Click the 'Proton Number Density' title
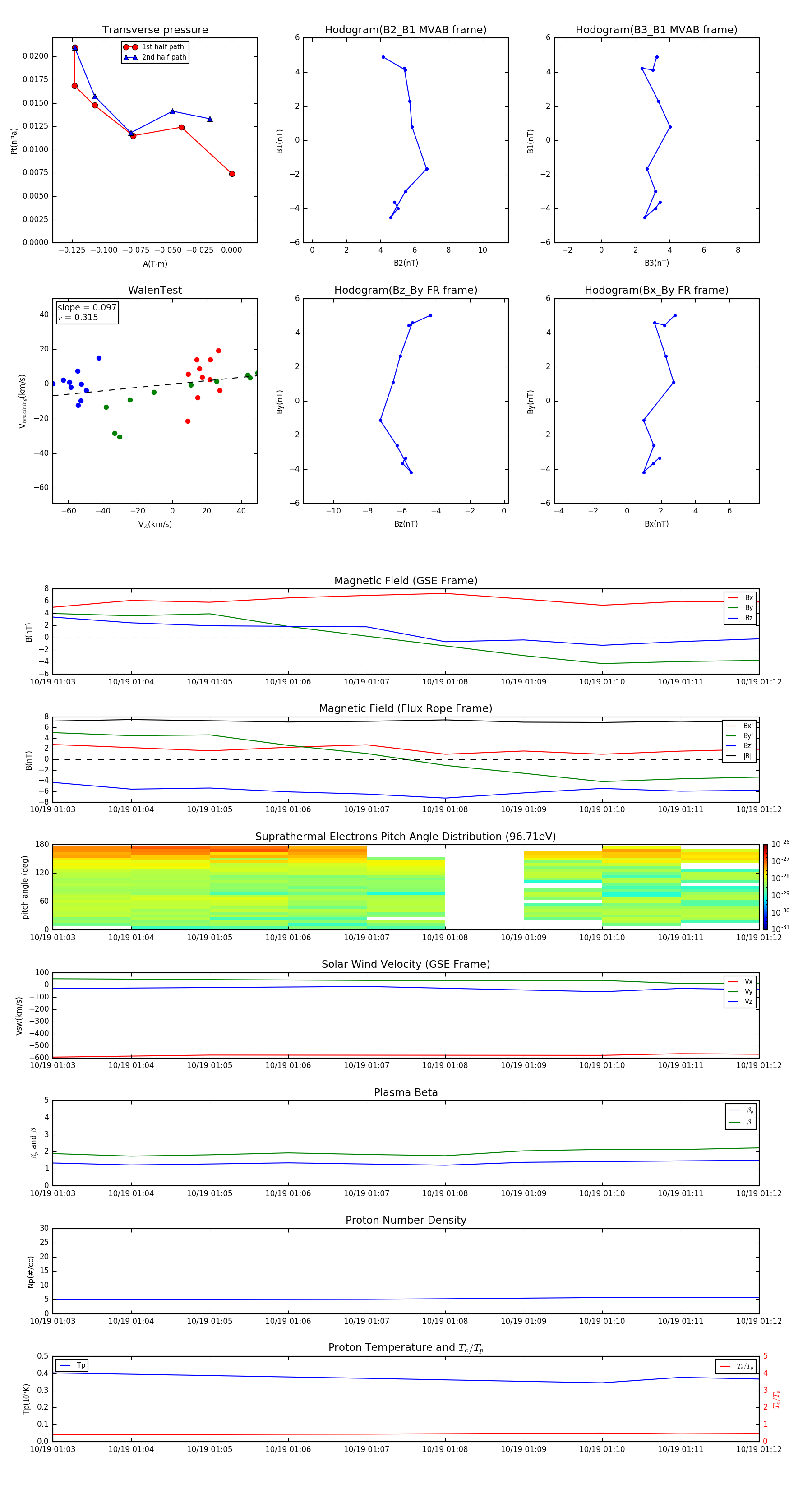The height and width of the screenshot is (1489, 812). point(406,1220)
